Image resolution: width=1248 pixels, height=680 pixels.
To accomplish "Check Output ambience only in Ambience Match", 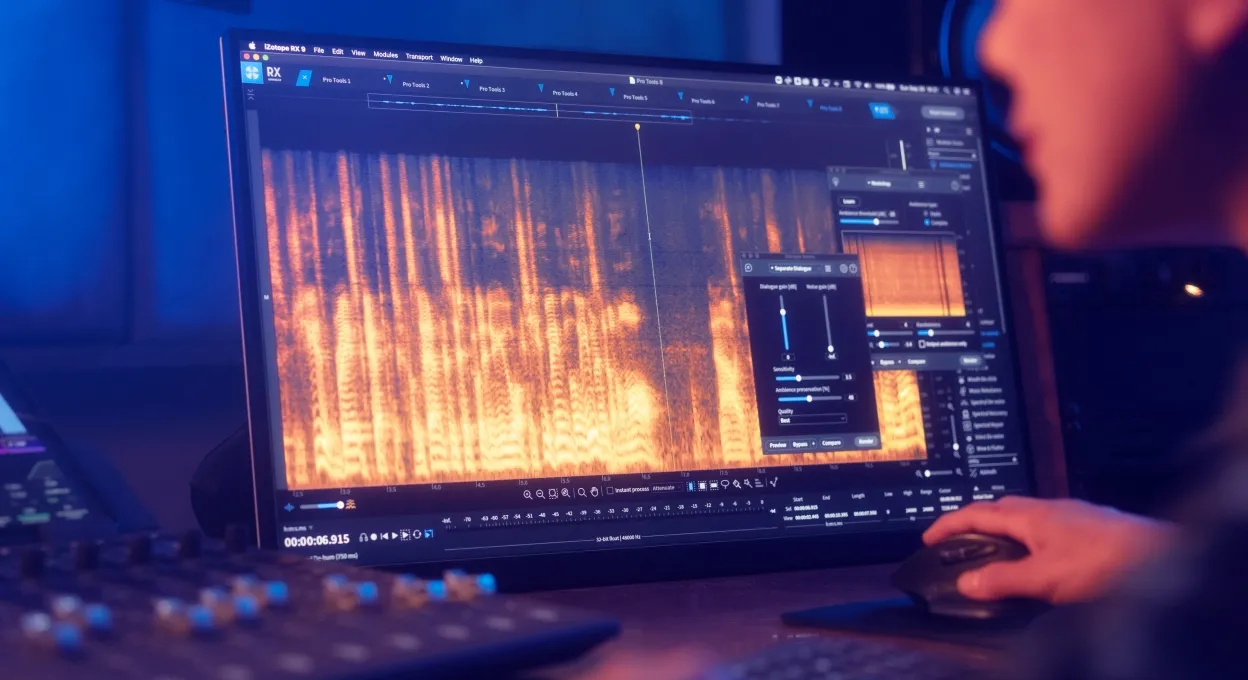I will [x=922, y=344].
